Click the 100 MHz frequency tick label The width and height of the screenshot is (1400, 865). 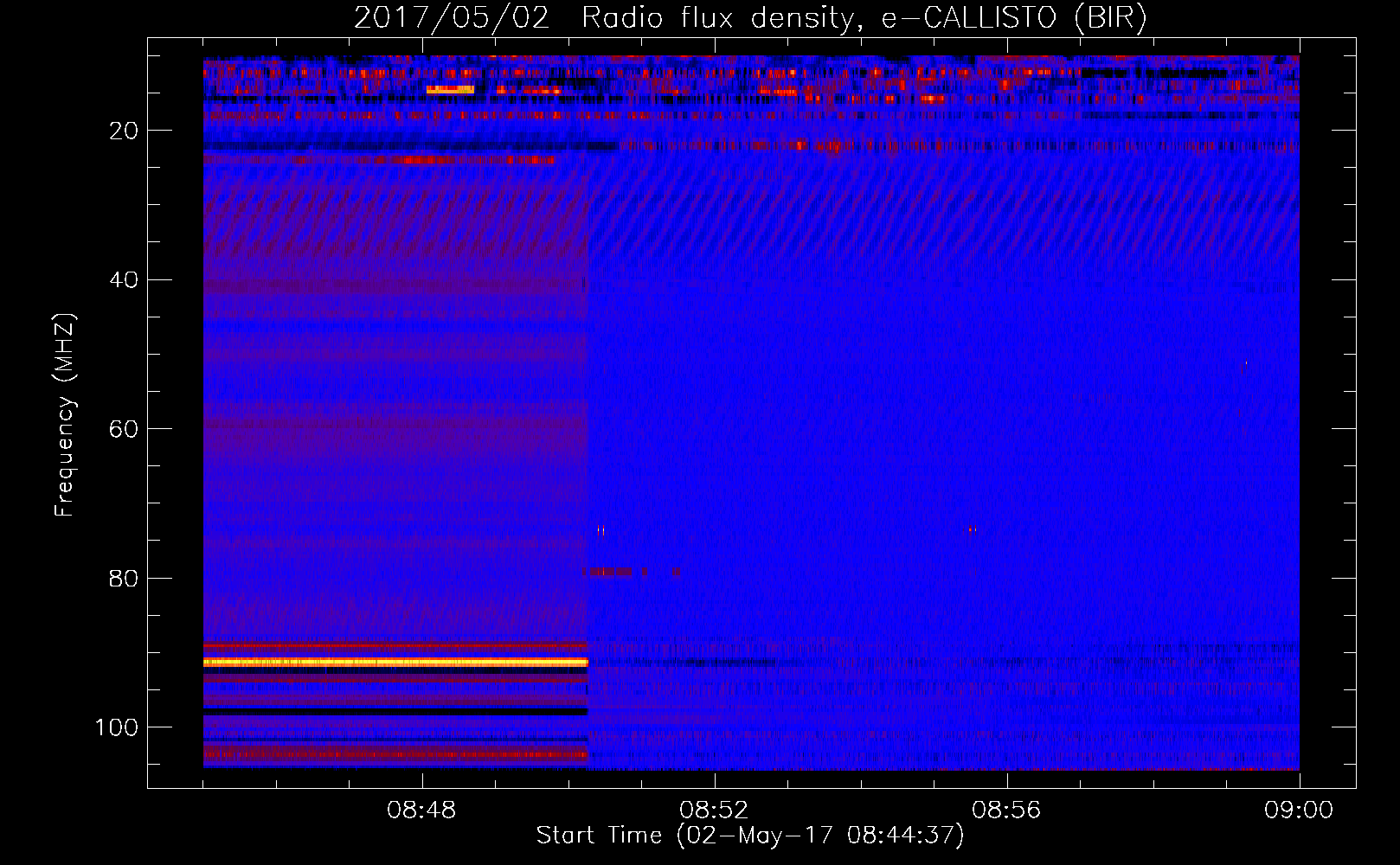[x=117, y=727]
